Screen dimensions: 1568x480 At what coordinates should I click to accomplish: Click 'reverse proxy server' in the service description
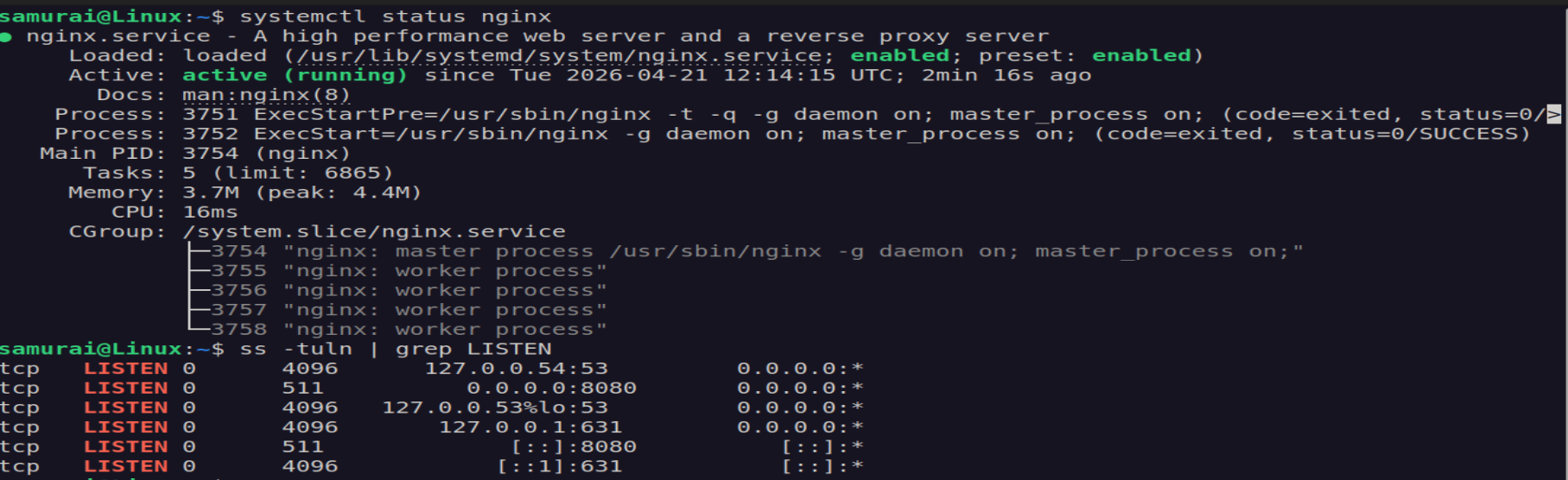907,36
